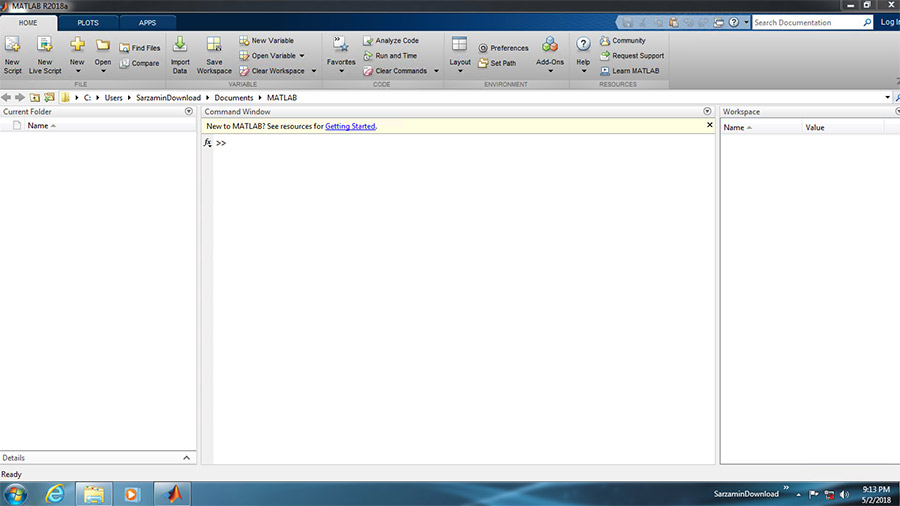The image size is (900, 506).
Task: Expand Clear Workspace dropdown arrow
Action: pyautogui.click(x=314, y=71)
